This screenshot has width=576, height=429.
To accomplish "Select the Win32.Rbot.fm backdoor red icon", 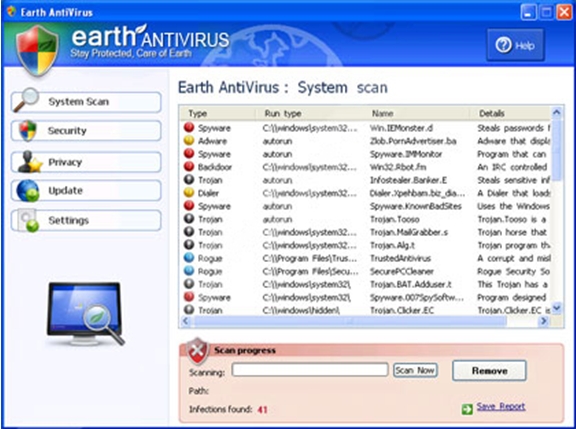I will pyautogui.click(x=189, y=166).
